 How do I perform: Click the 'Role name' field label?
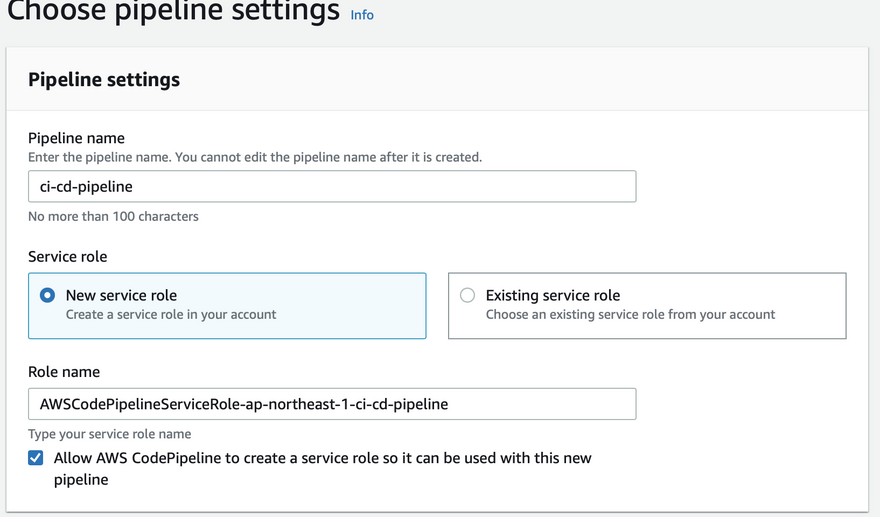click(64, 371)
